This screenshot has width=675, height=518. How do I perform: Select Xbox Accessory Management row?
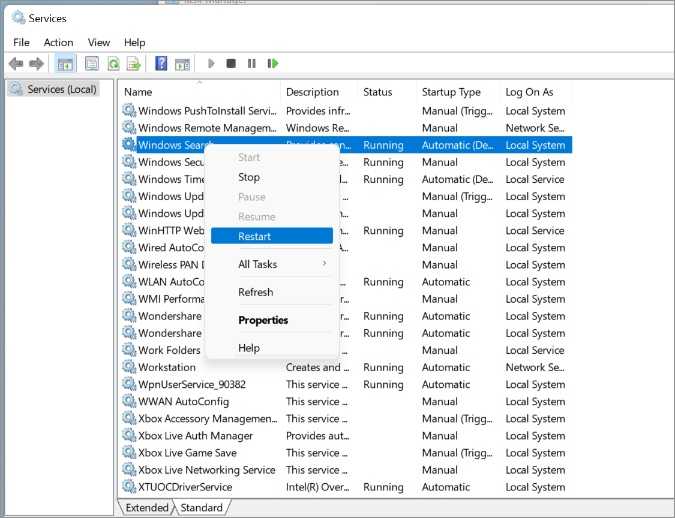(x=347, y=419)
